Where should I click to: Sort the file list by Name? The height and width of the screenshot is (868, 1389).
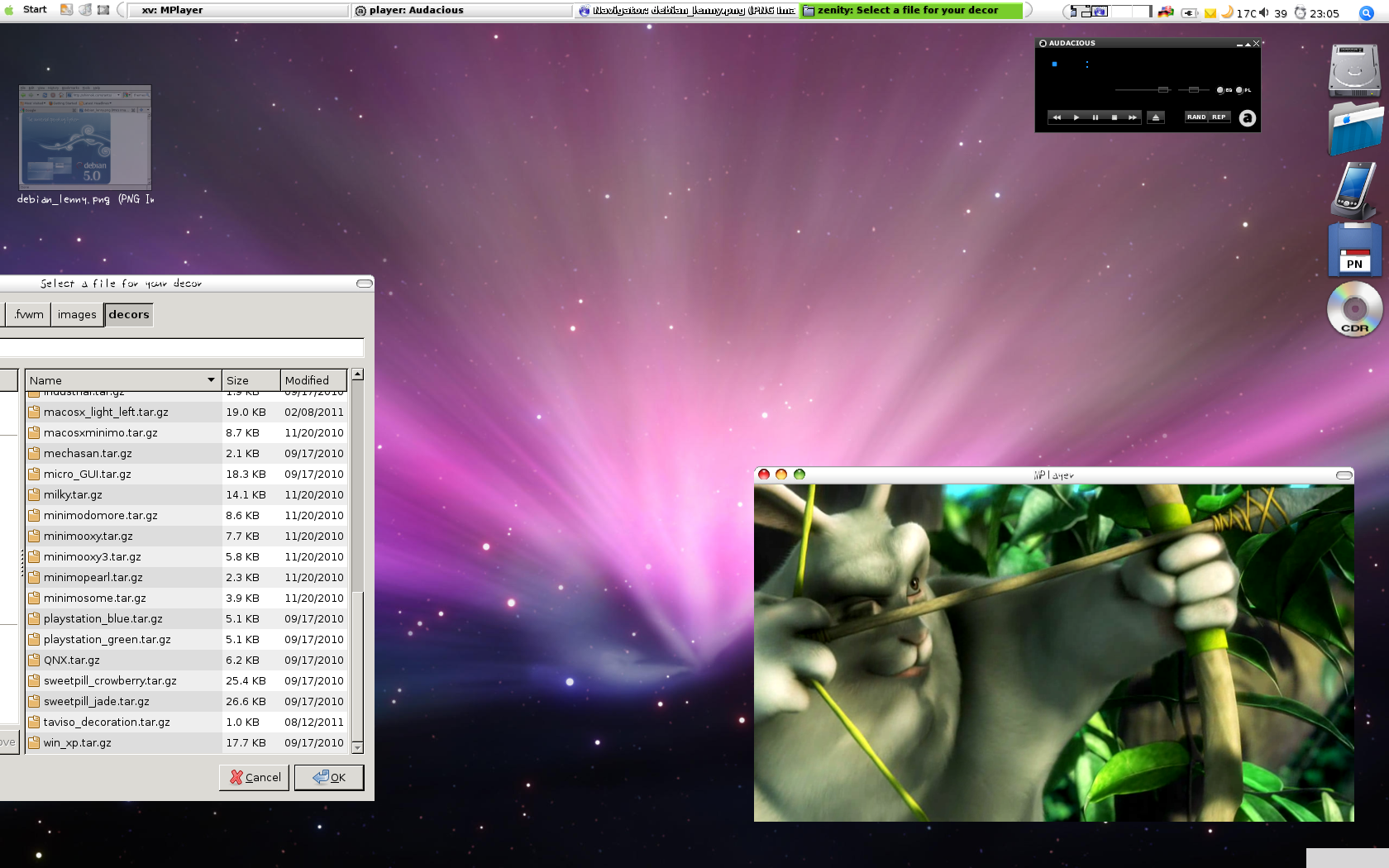tap(123, 380)
